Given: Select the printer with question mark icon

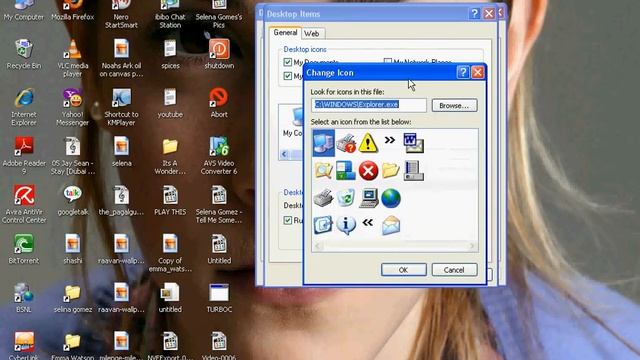Looking at the screenshot, I should 346,143.
